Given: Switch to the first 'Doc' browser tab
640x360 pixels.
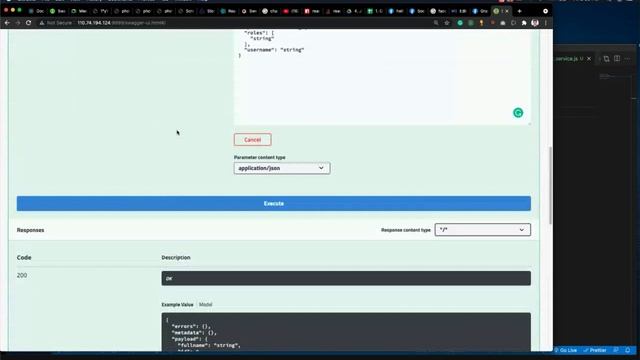Looking at the screenshot, I should pyautogui.click(x=36, y=11).
